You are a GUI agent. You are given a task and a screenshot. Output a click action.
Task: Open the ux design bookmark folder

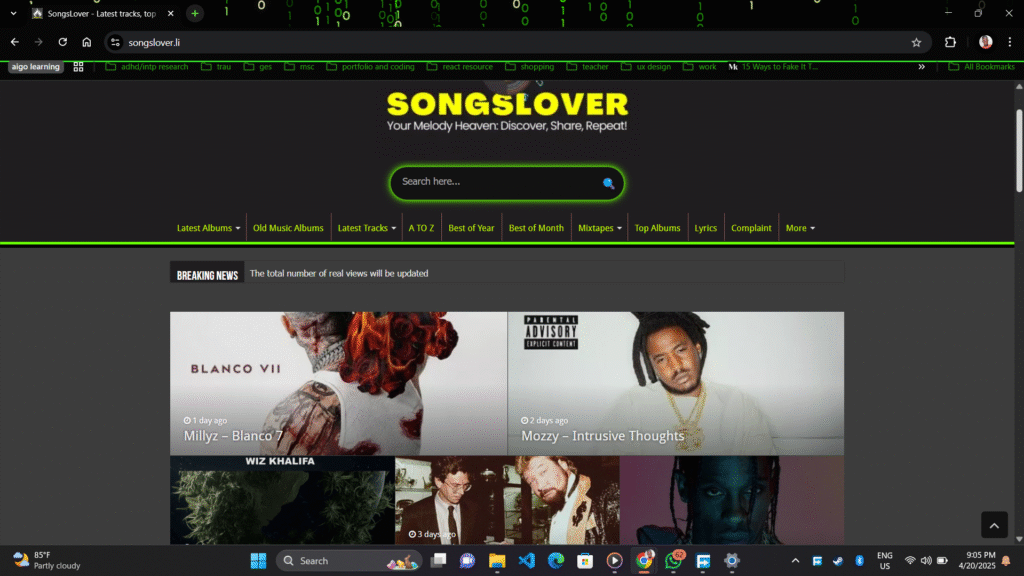(646, 67)
